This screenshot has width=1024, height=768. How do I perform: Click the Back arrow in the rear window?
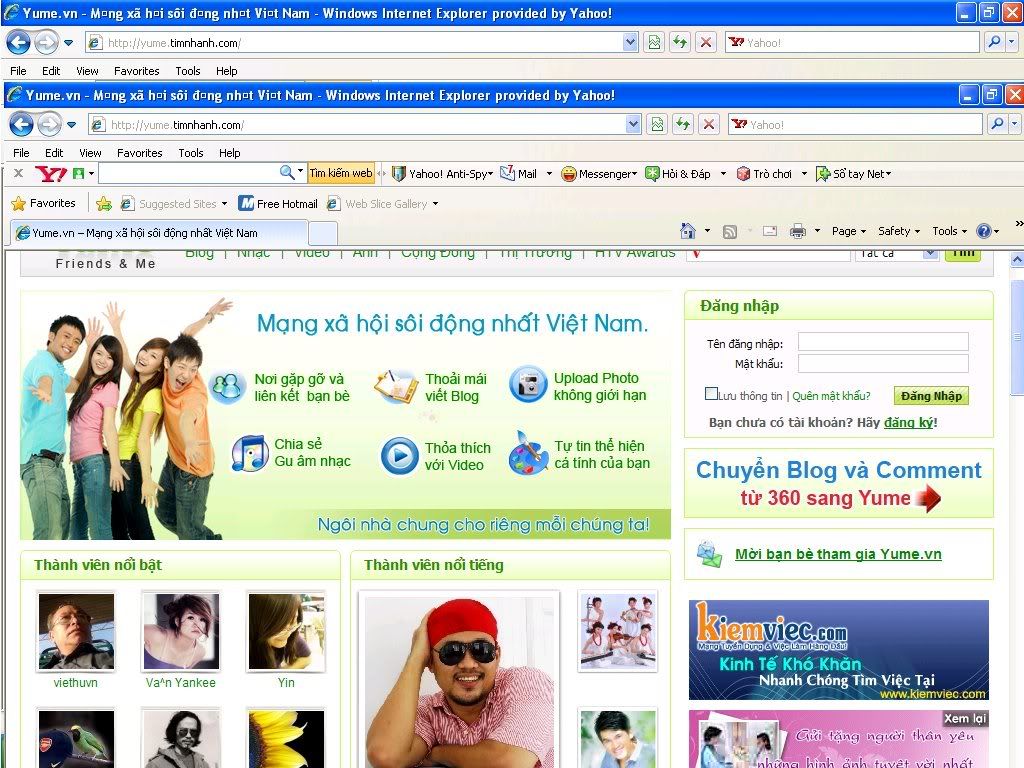coord(18,42)
